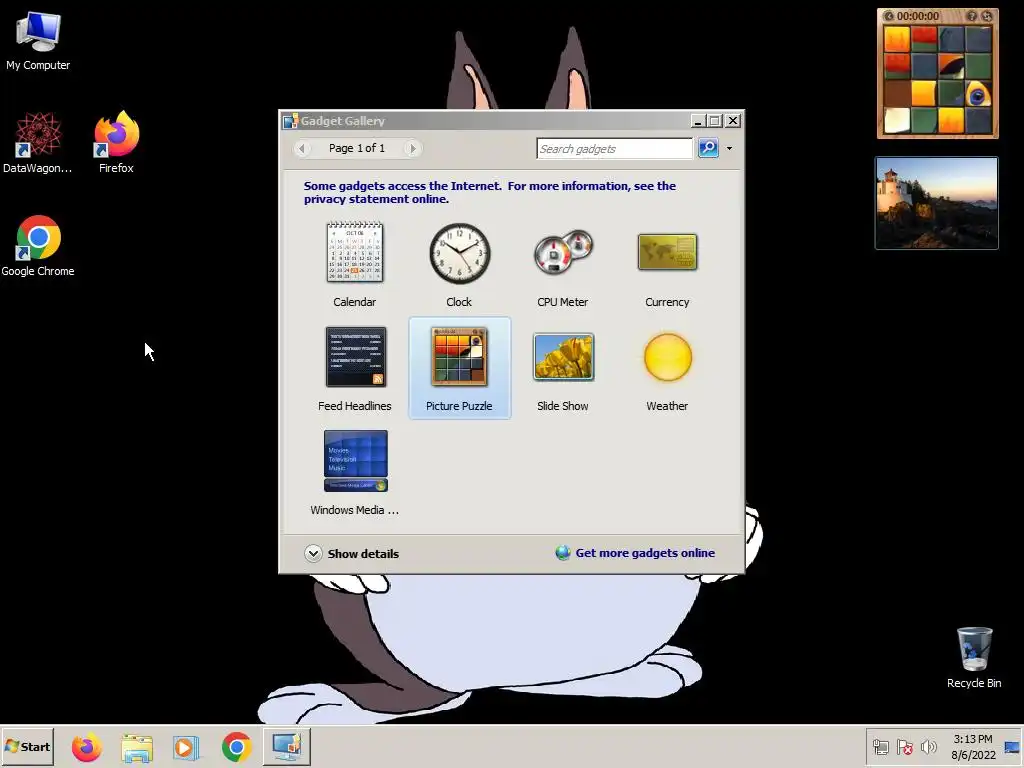Click into the Search gadgets field
1024x768 pixels.
tap(614, 148)
